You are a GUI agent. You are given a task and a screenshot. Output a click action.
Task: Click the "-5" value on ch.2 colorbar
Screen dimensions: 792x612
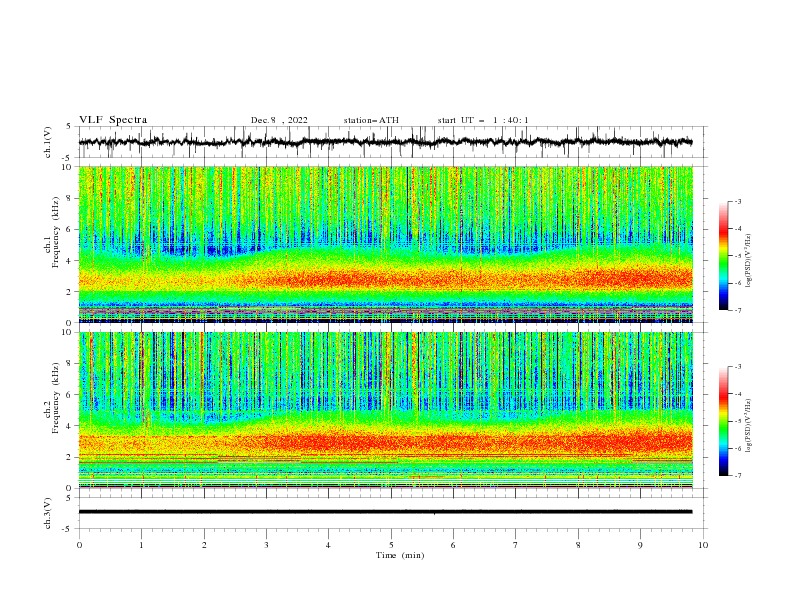738,421
